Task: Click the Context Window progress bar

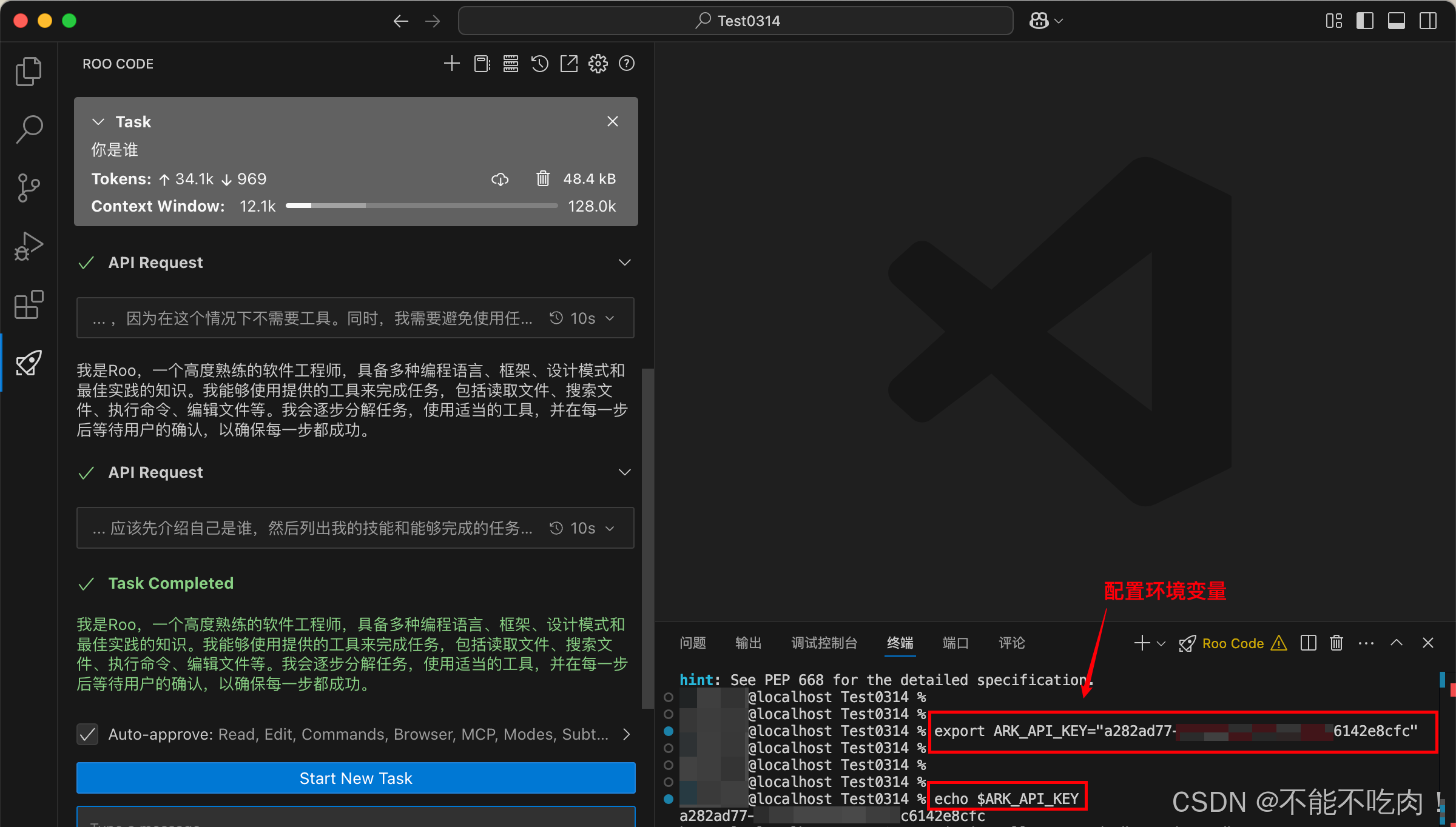Action: (x=421, y=206)
